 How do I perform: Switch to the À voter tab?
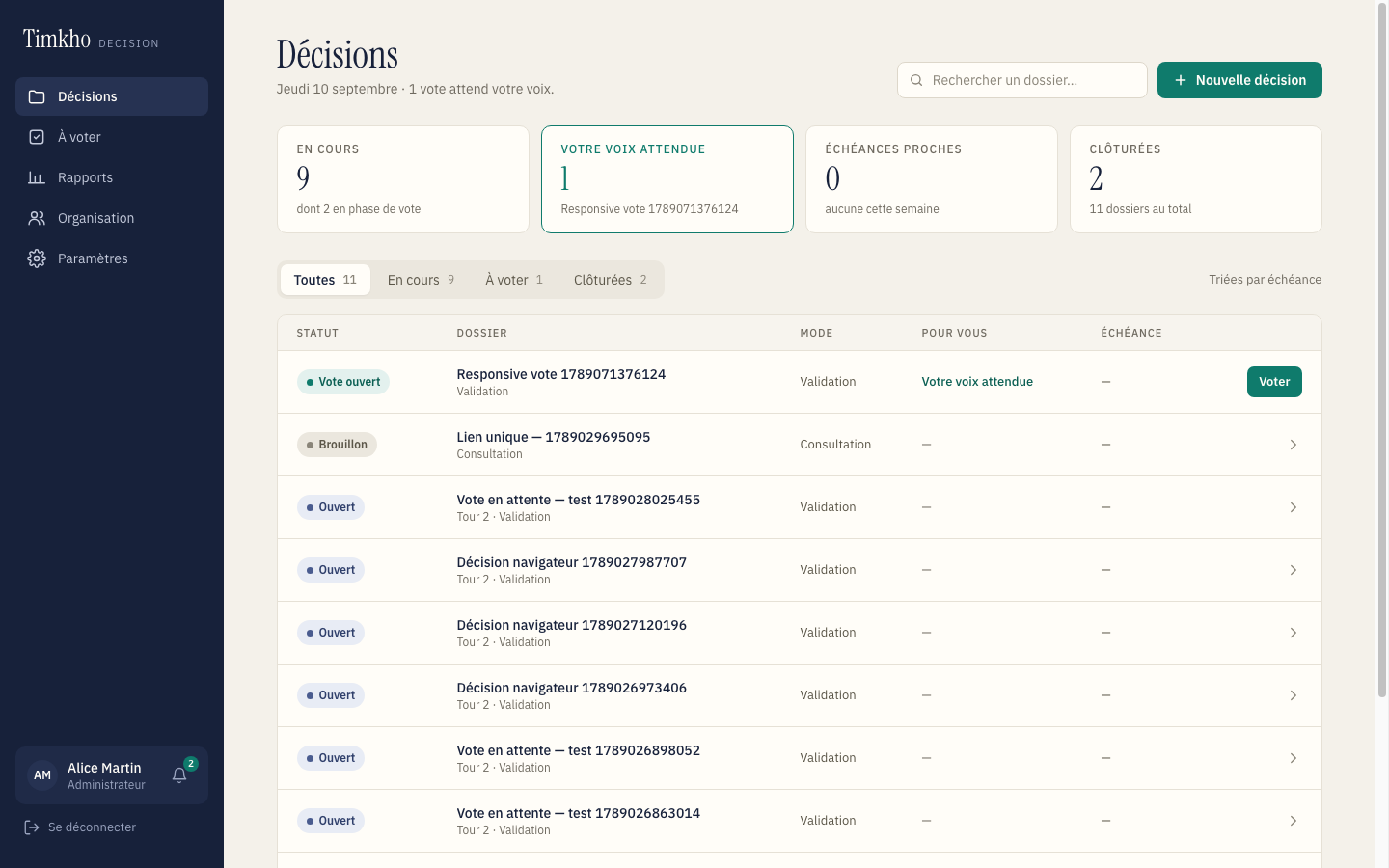pyautogui.click(x=514, y=280)
